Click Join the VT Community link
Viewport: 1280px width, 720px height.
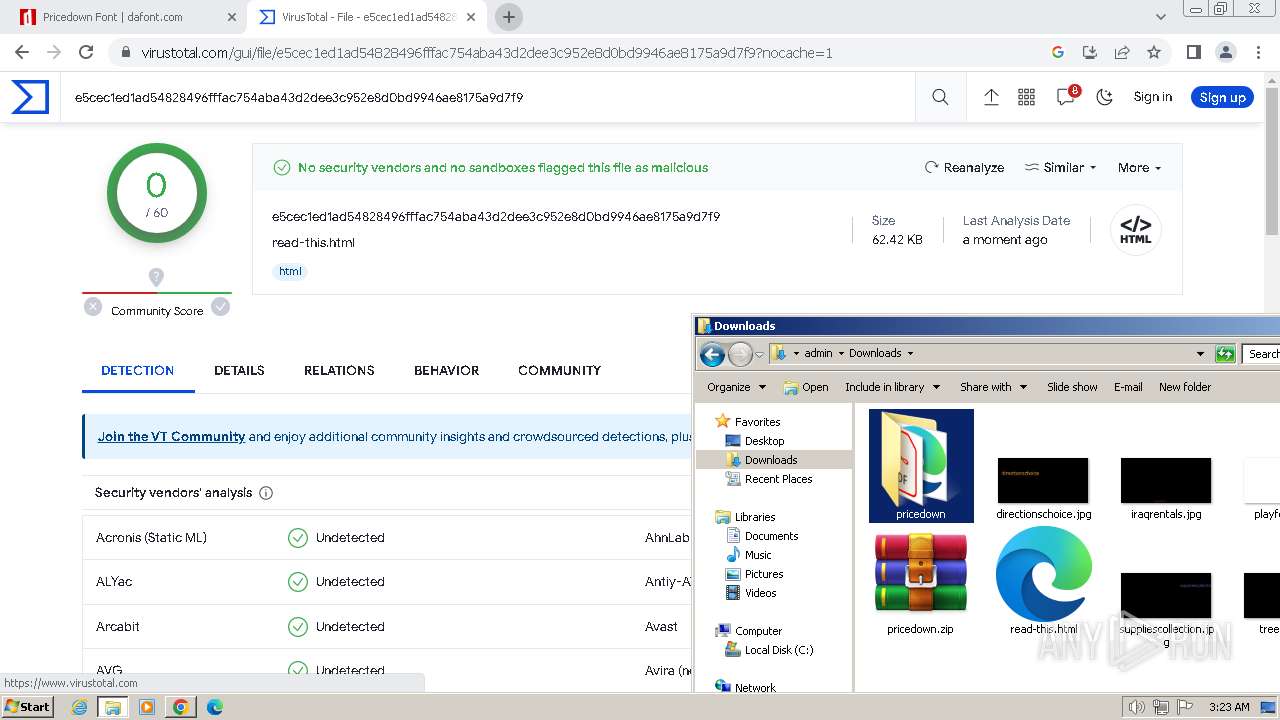pos(171,436)
